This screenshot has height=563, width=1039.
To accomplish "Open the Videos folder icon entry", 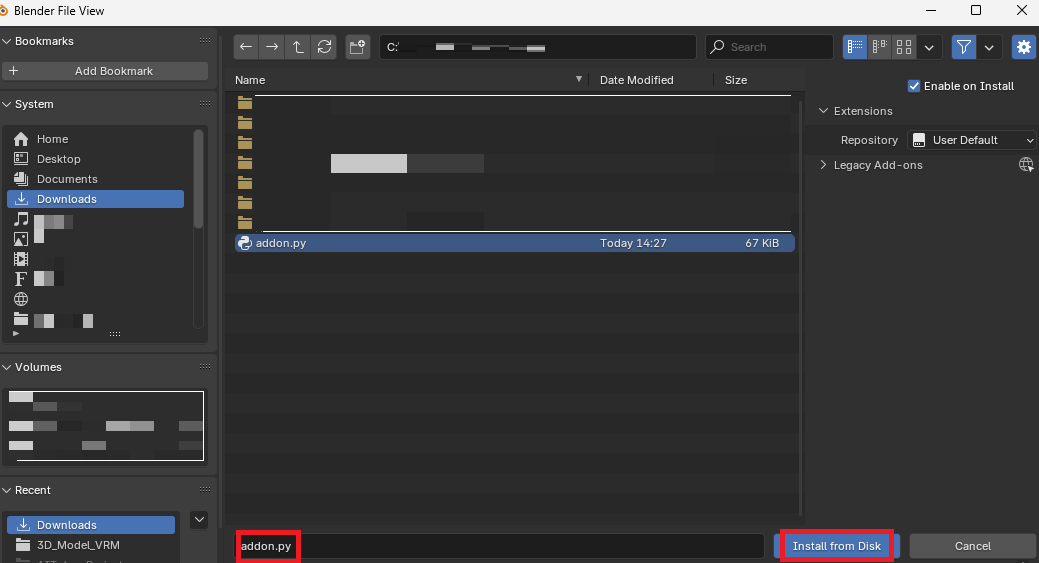I will (21, 259).
